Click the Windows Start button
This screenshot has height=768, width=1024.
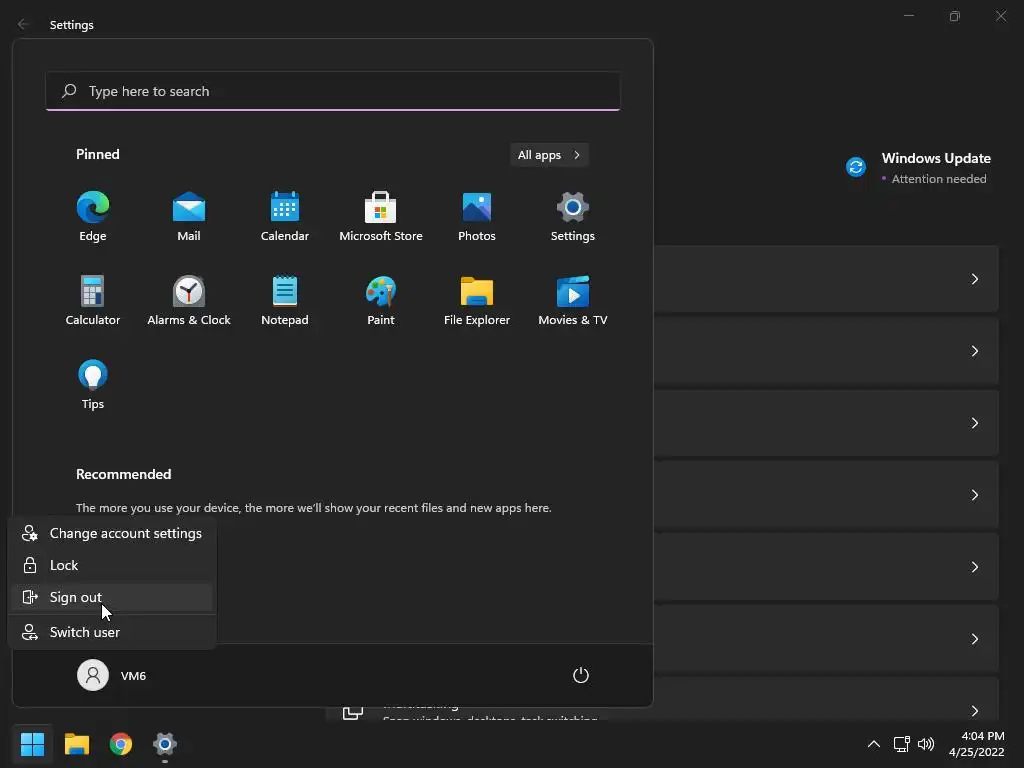click(32, 744)
